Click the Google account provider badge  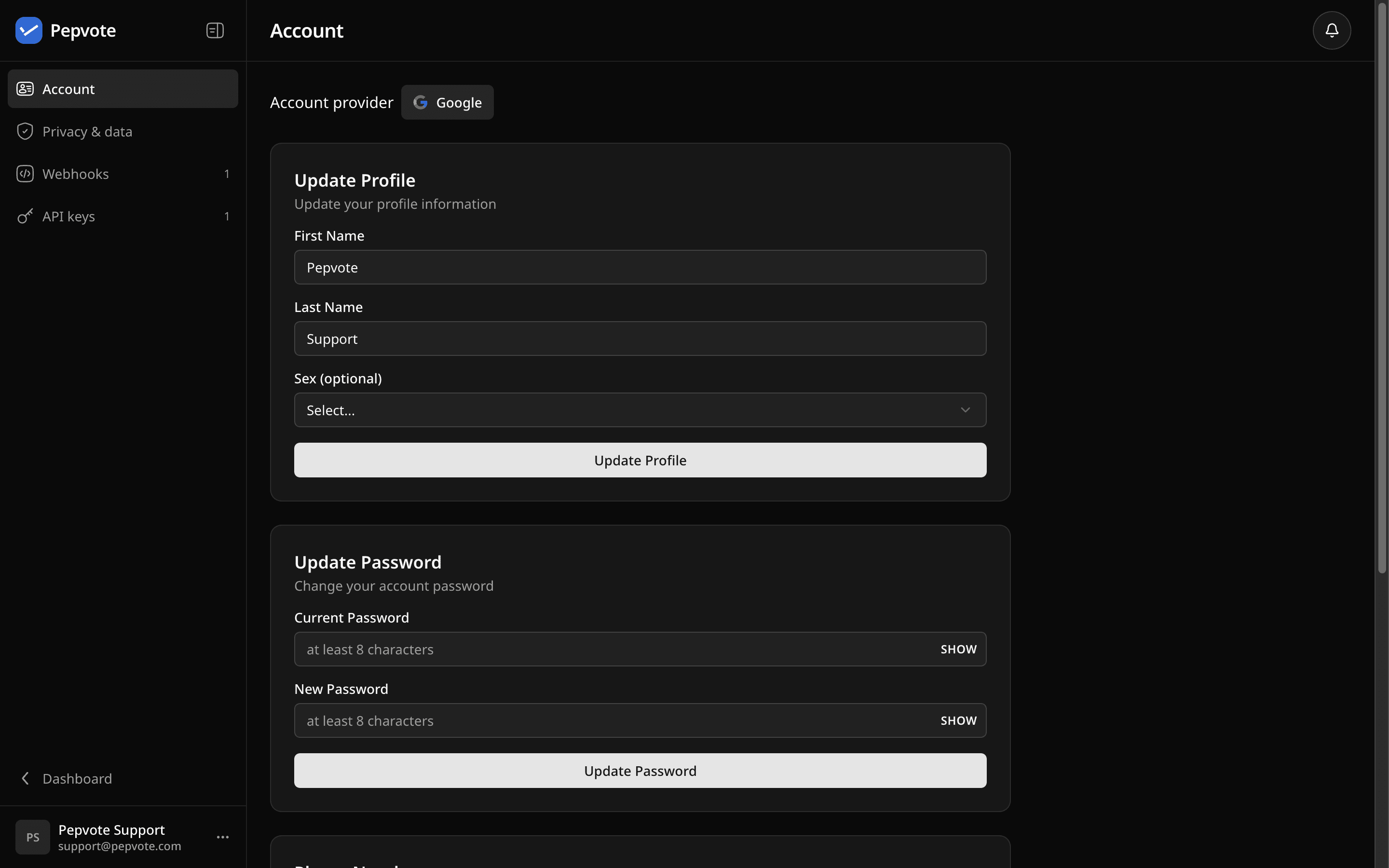(447, 103)
